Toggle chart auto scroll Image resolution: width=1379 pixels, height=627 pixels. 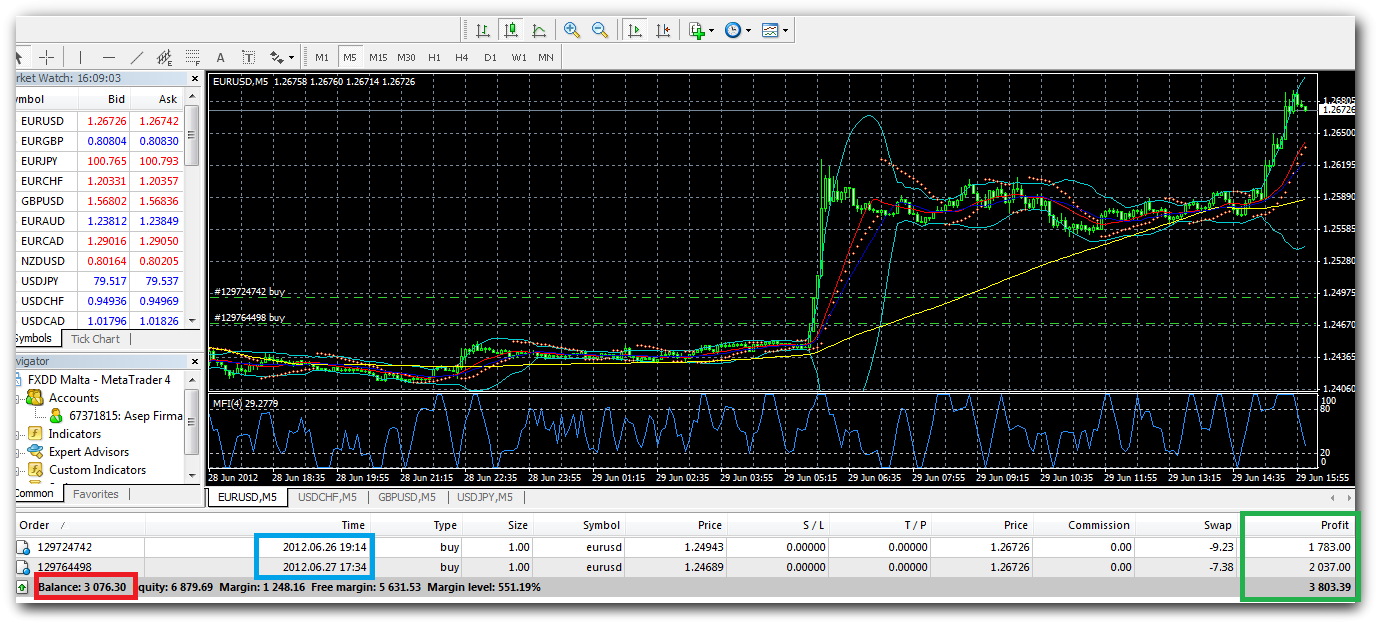click(634, 30)
